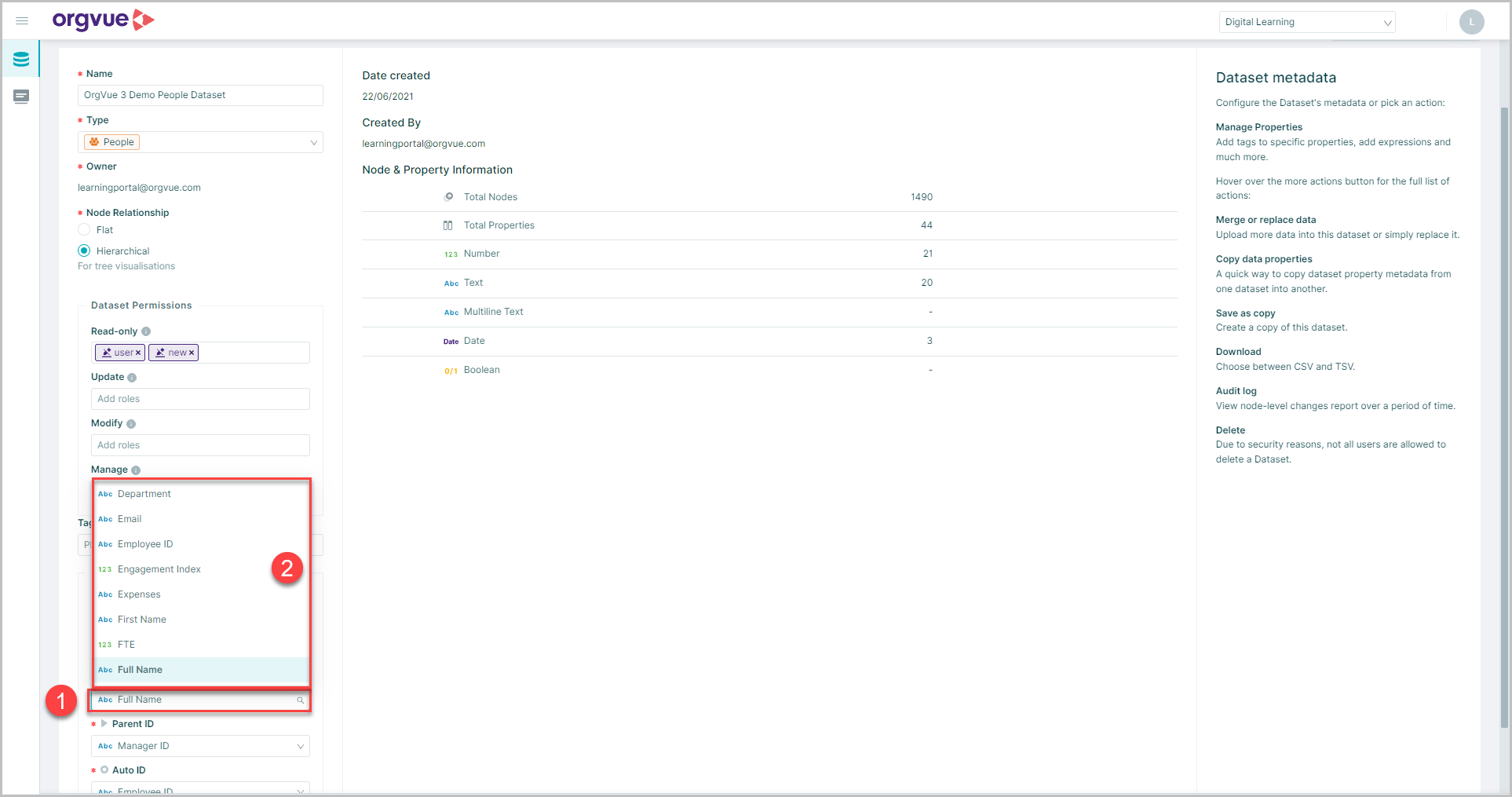
Task: Click the Update roles input field
Action: tap(200, 399)
